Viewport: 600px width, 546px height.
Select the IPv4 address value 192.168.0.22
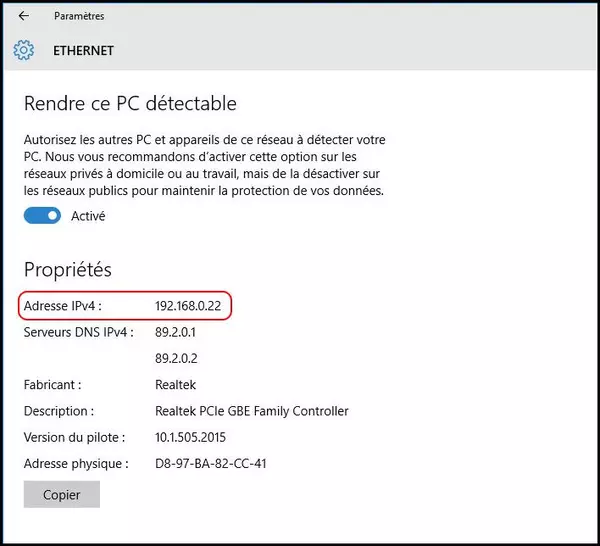click(187, 305)
